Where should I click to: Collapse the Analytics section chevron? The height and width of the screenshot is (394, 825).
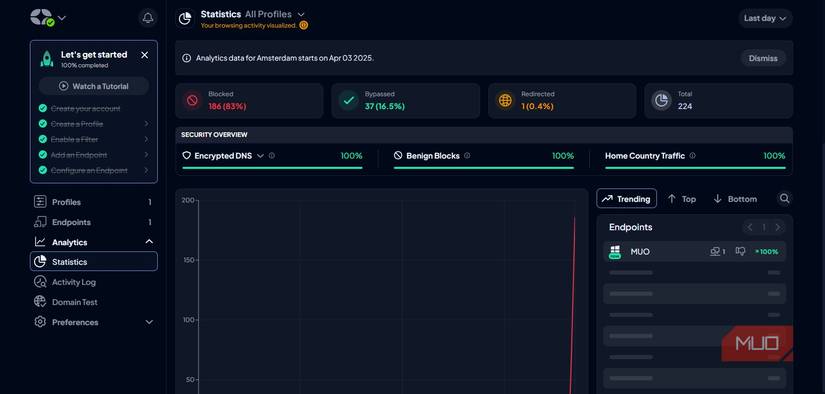pos(149,242)
